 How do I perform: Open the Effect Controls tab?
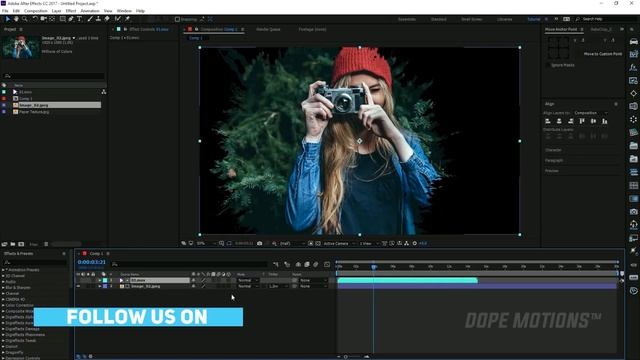(149, 29)
